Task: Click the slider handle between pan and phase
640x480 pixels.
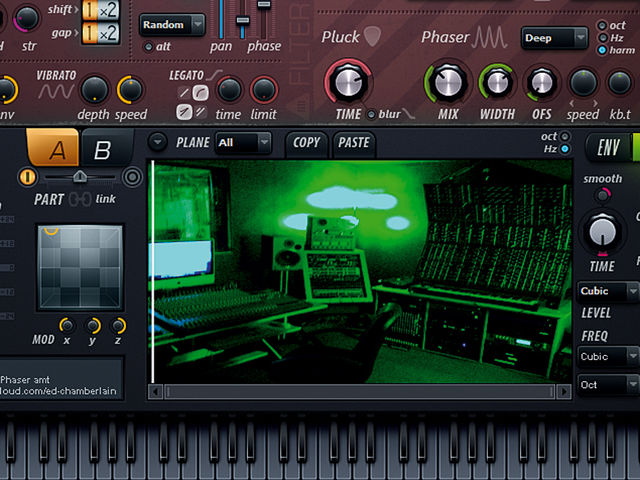Action: [242, 20]
